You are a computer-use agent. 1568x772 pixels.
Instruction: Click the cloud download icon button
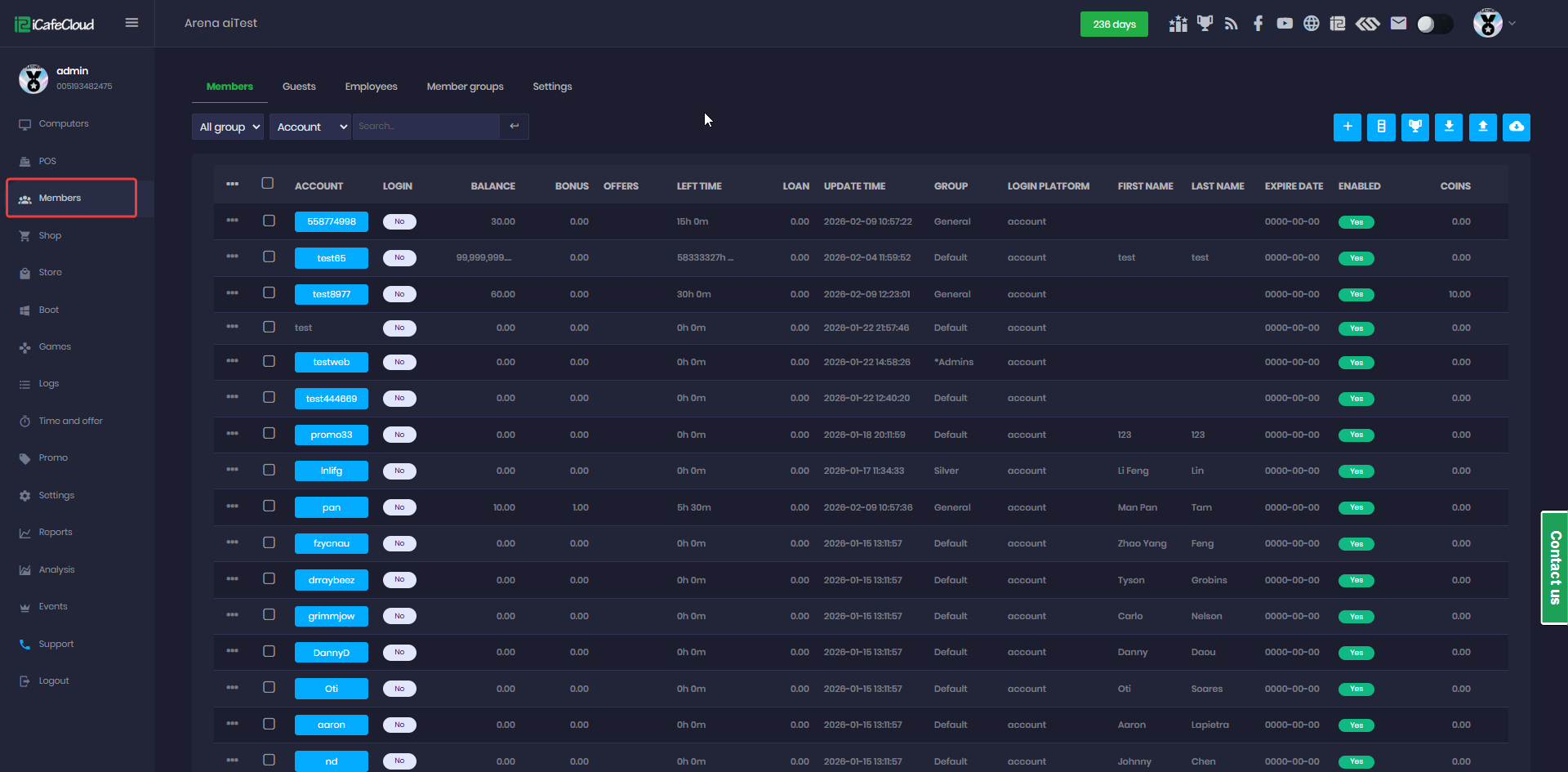[1516, 127]
